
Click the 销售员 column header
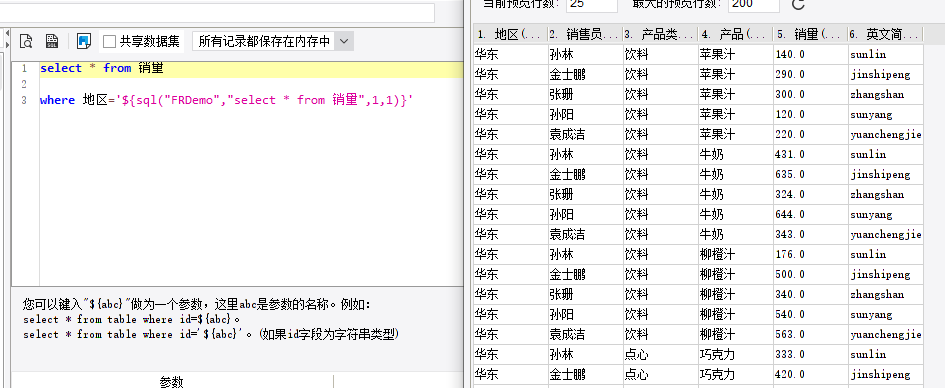[x=585, y=34]
